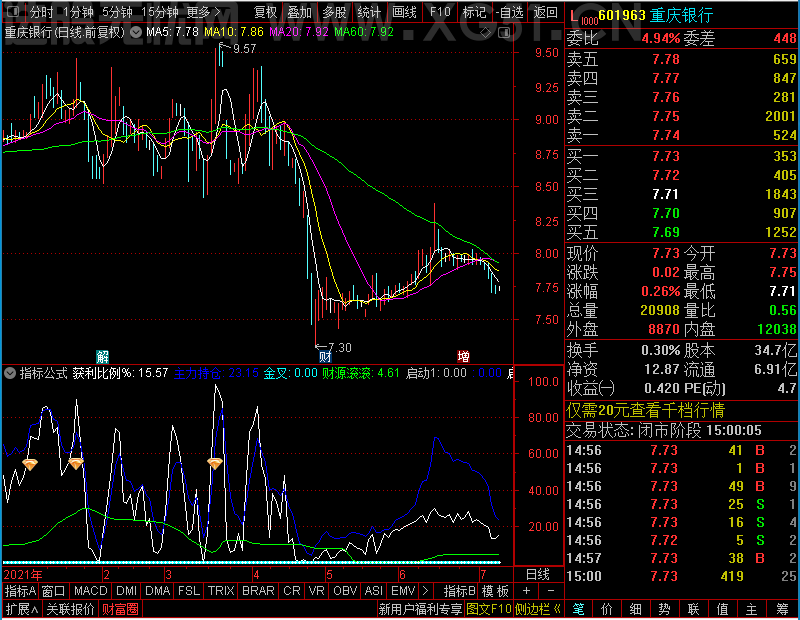
Task: Click the 日线 period label
Action: coord(538,575)
